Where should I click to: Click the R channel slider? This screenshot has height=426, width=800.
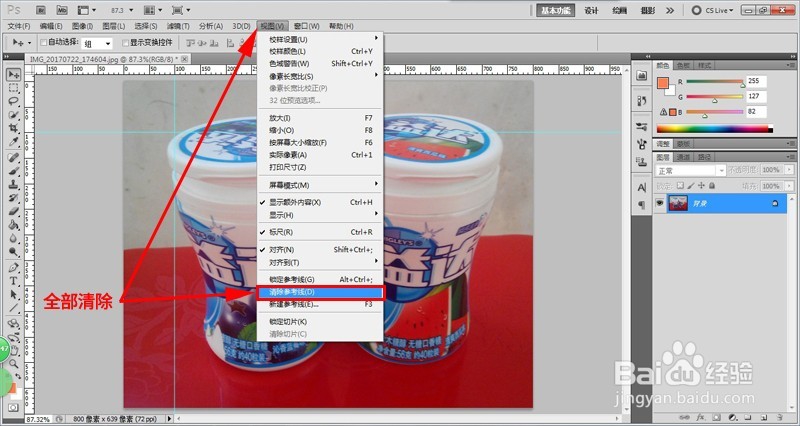714,82
